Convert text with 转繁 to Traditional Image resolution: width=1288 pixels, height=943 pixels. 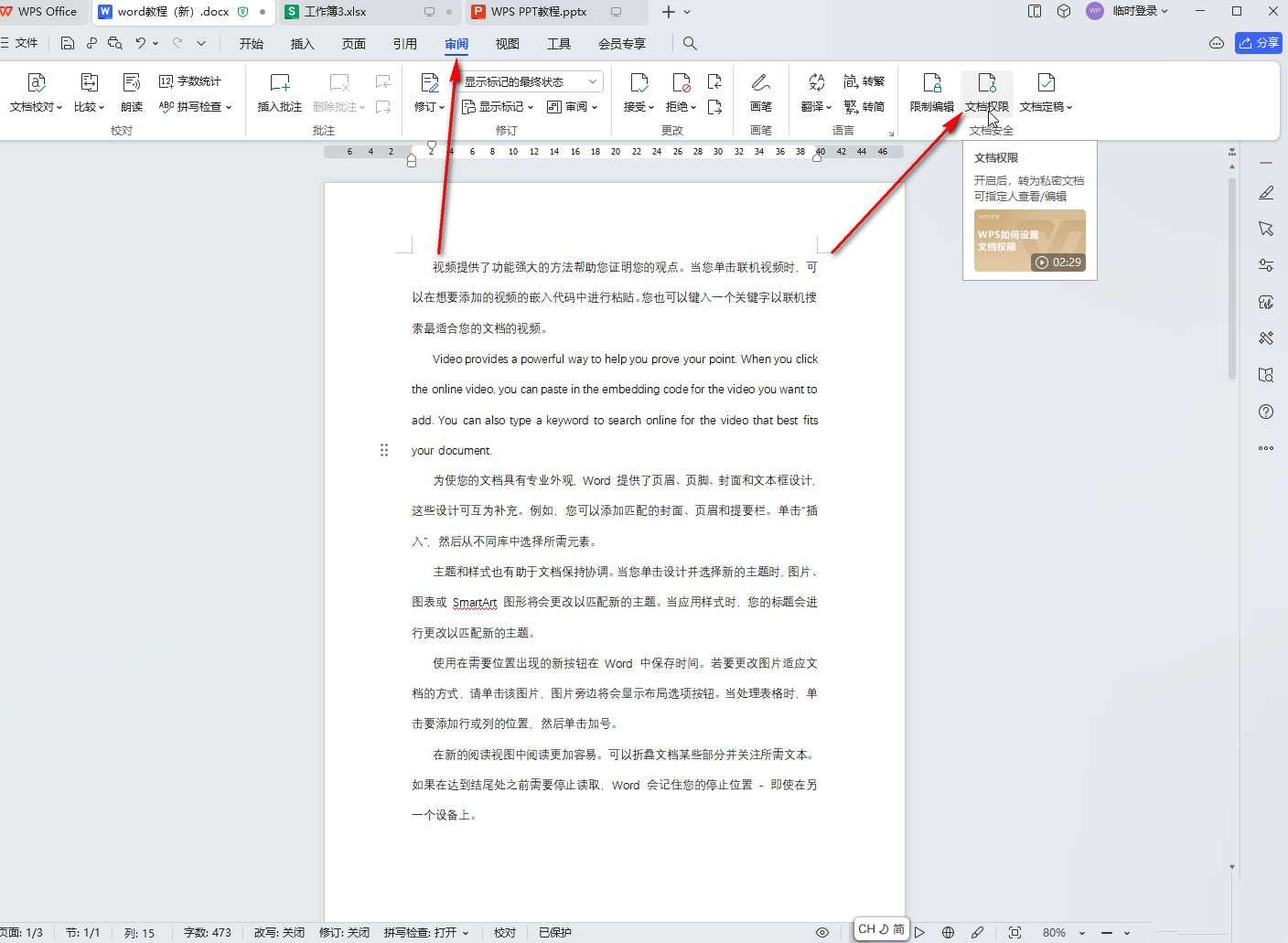point(864,81)
